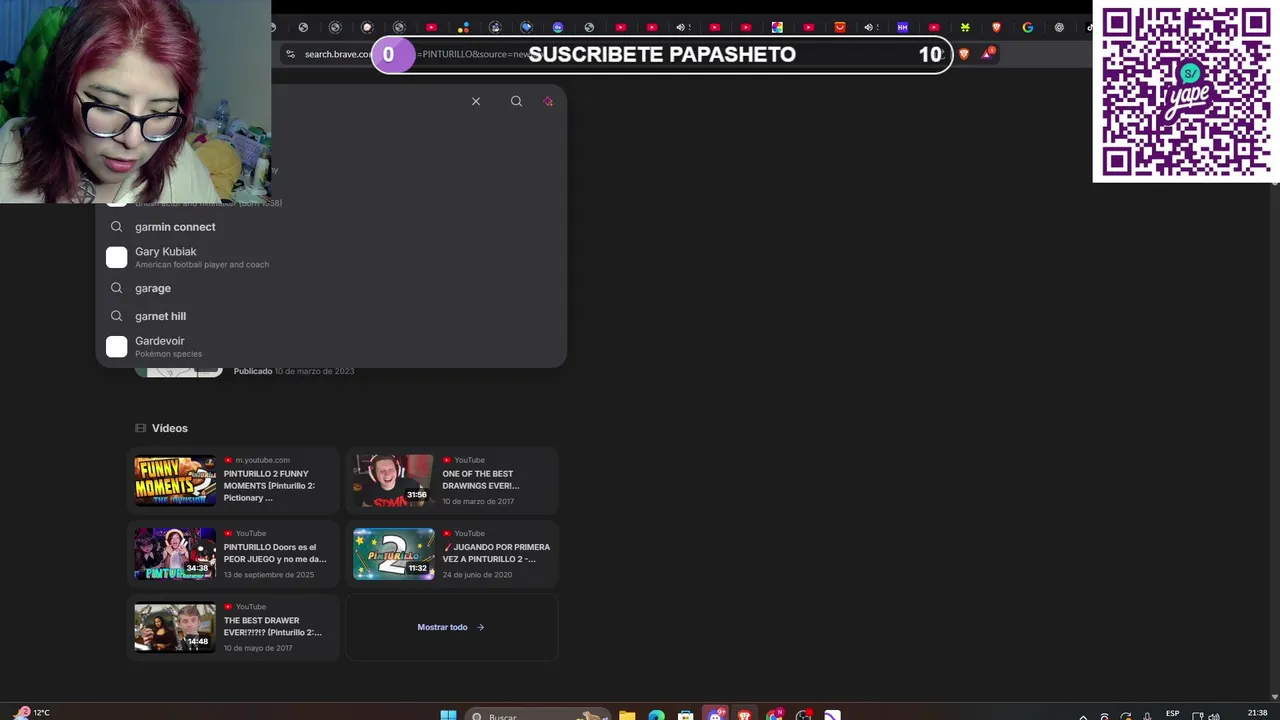The height and width of the screenshot is (720, 1280).
Task: Open the AI answer sparkle icon in the search box
Action: (548, 101)
